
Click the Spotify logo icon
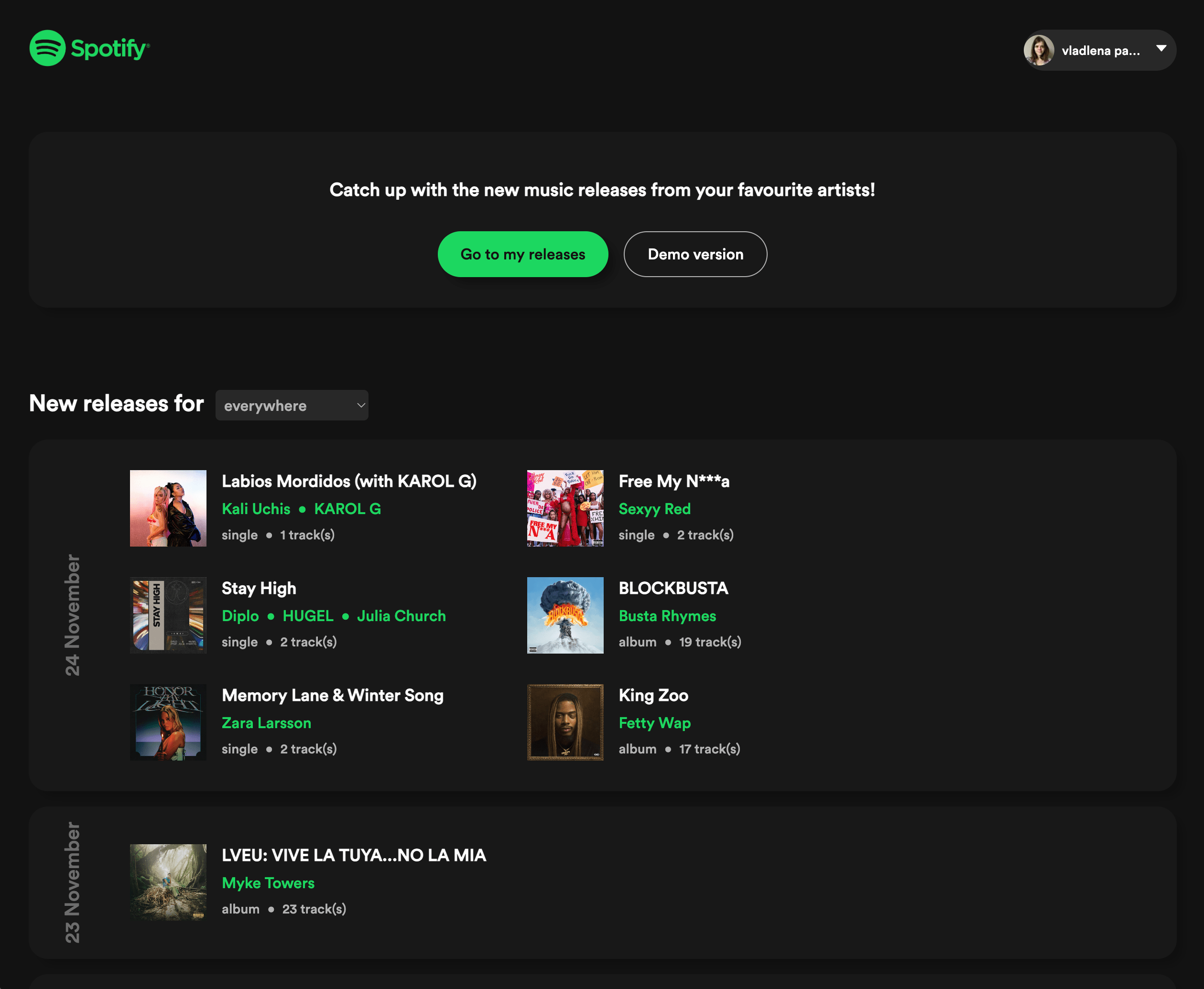[x=47, y=48]
